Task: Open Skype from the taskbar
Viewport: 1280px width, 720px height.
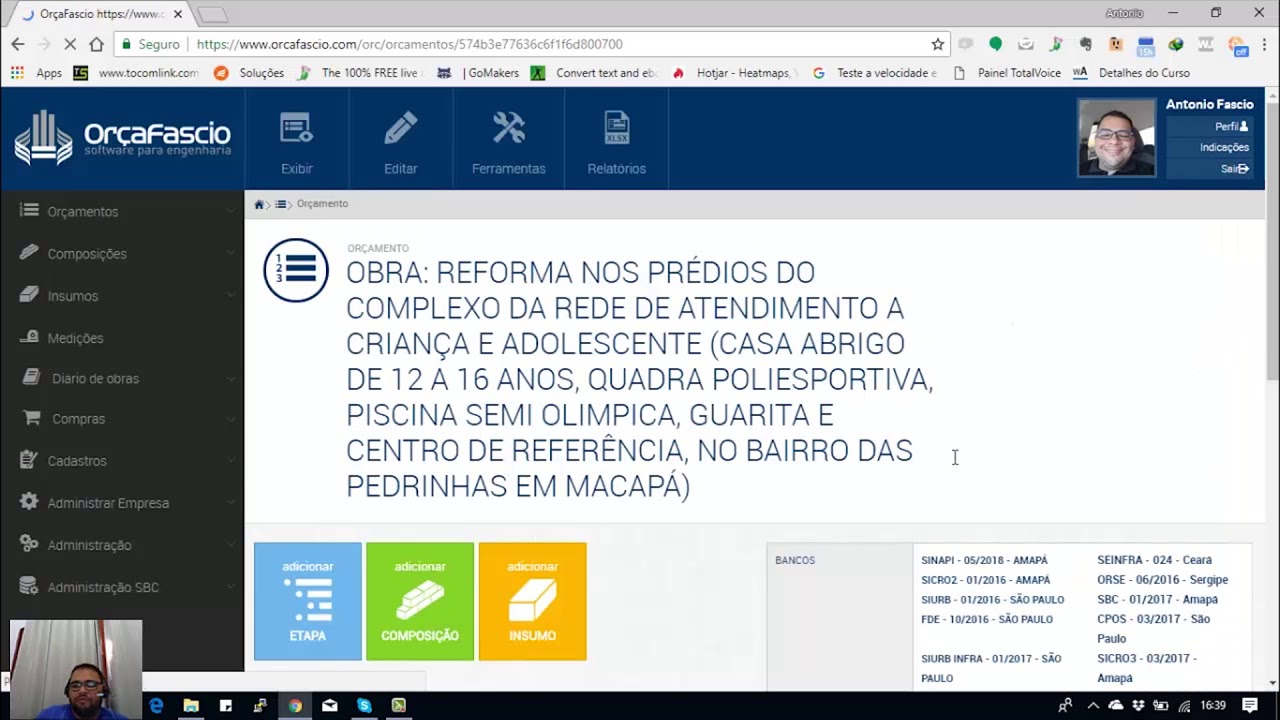Action: click(x=364, y=705)
